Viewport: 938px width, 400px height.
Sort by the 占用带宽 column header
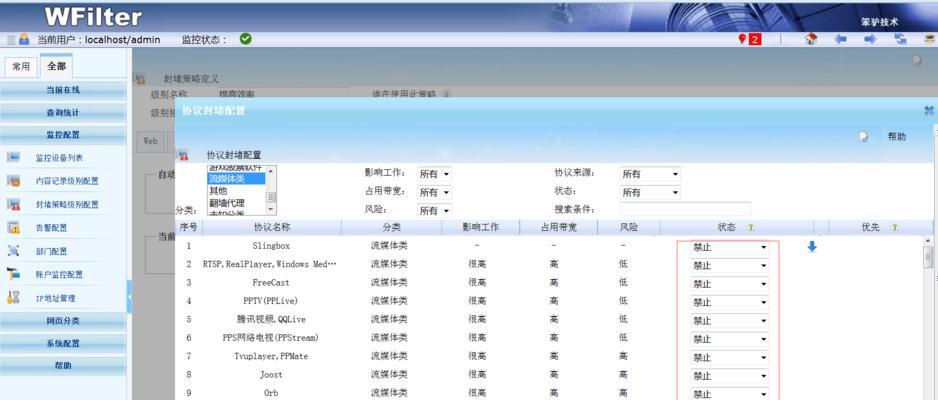pos(558,228)
